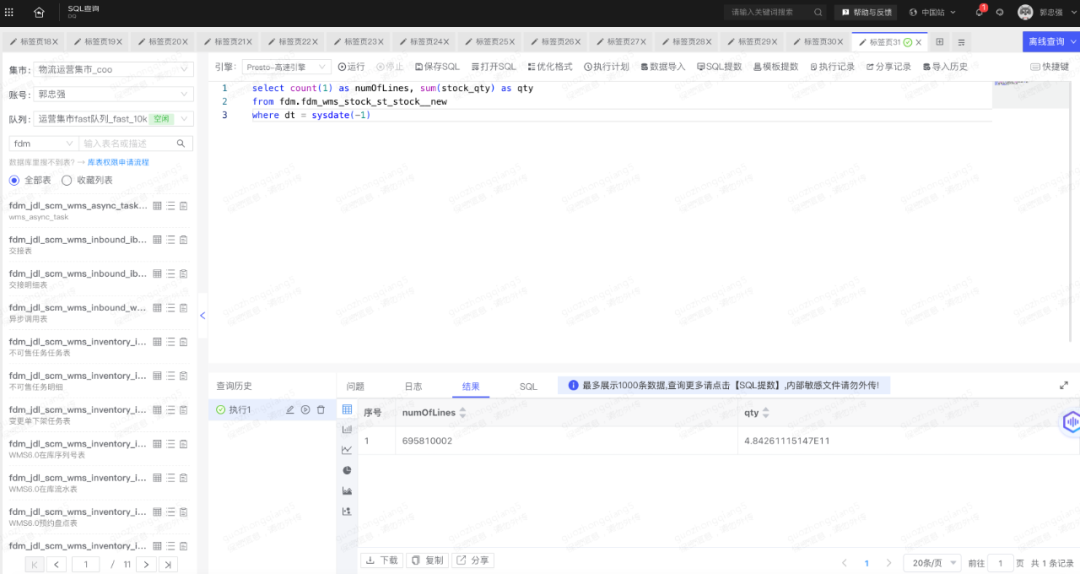1080x574 pixels.
Task: Click 优化格式 format button
Action: 550,67
